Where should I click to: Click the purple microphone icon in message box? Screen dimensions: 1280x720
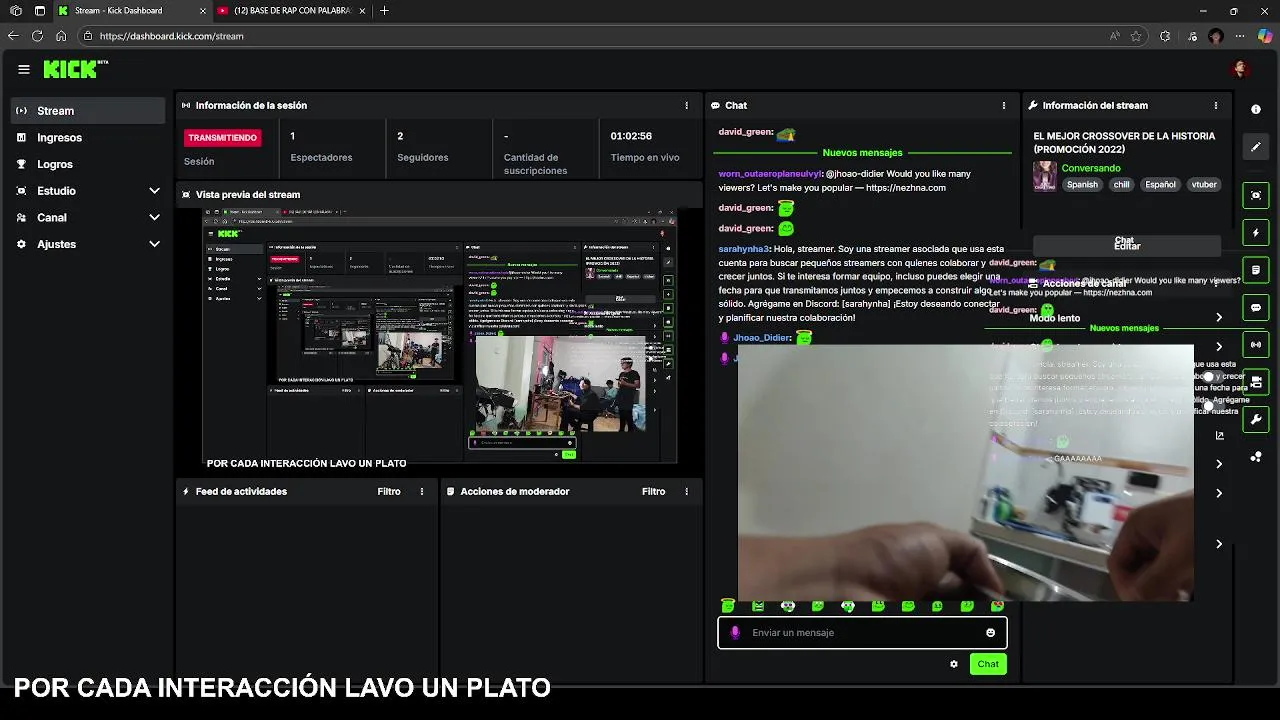tap(736, 632)
